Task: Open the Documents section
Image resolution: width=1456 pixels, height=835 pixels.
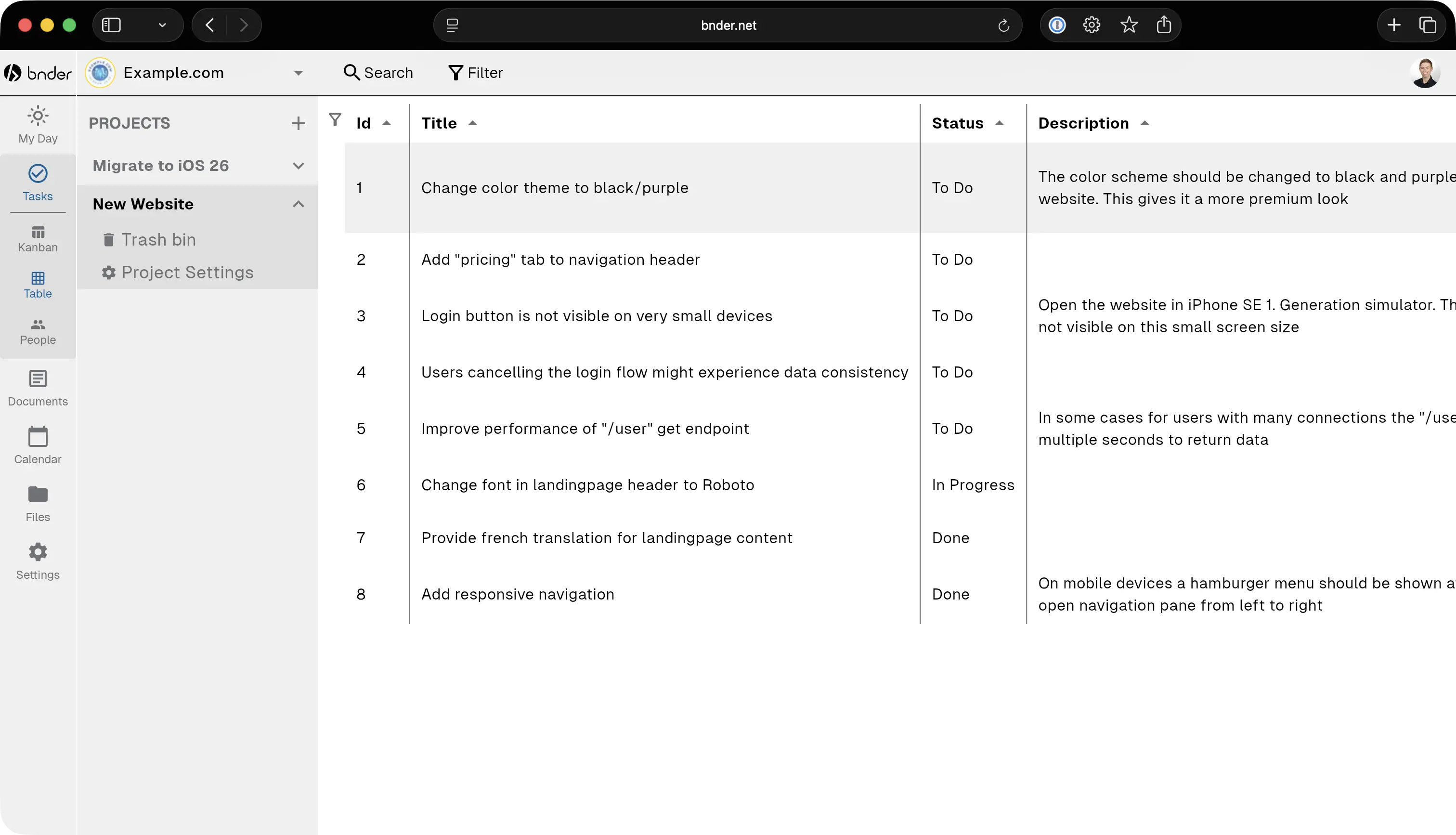Action: 37,388
